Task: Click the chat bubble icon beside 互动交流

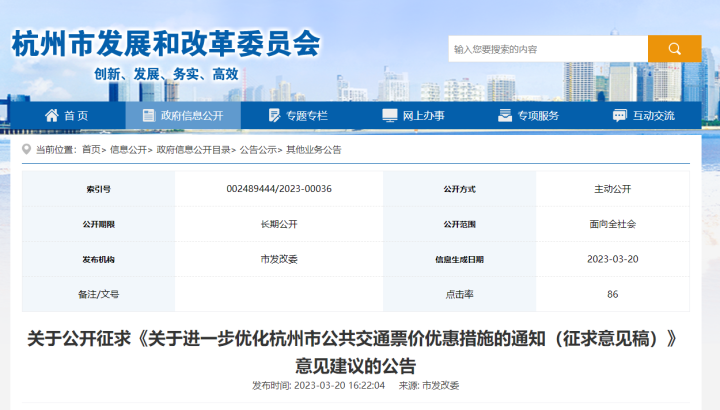Action: tap(620, 115)
